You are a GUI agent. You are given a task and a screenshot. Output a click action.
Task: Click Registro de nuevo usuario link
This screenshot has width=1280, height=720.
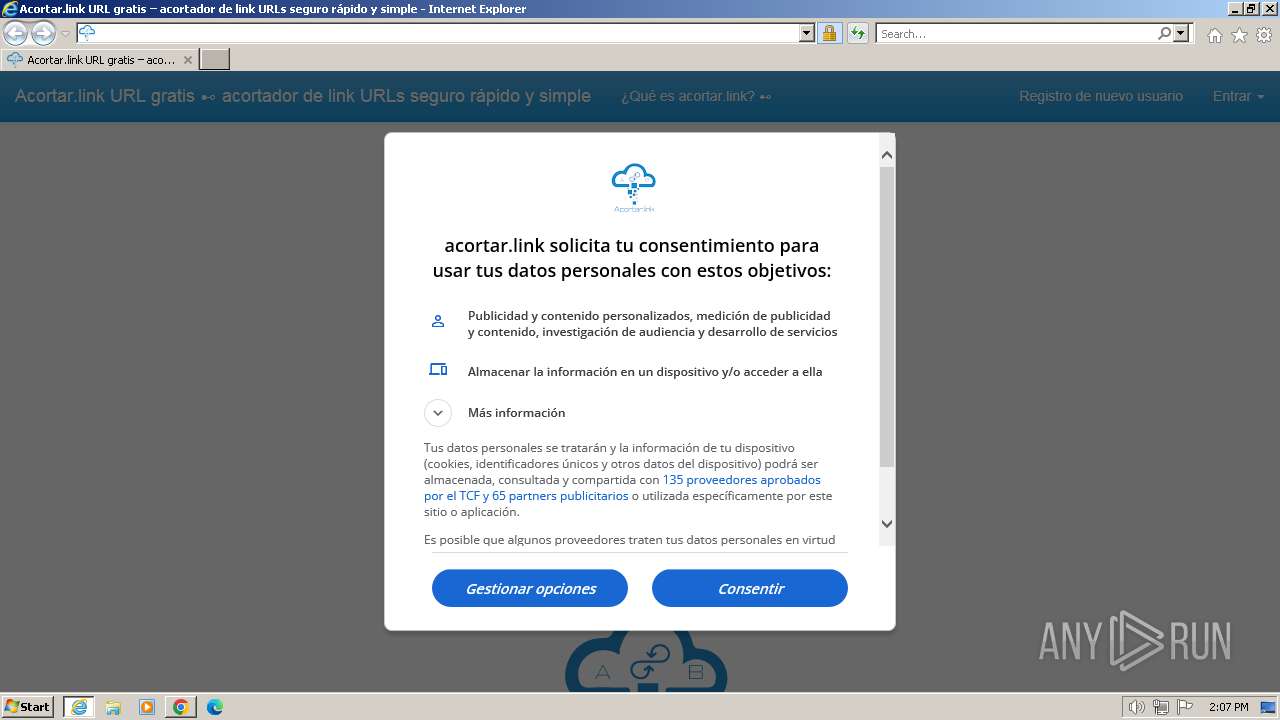(x=1101, y=96)
